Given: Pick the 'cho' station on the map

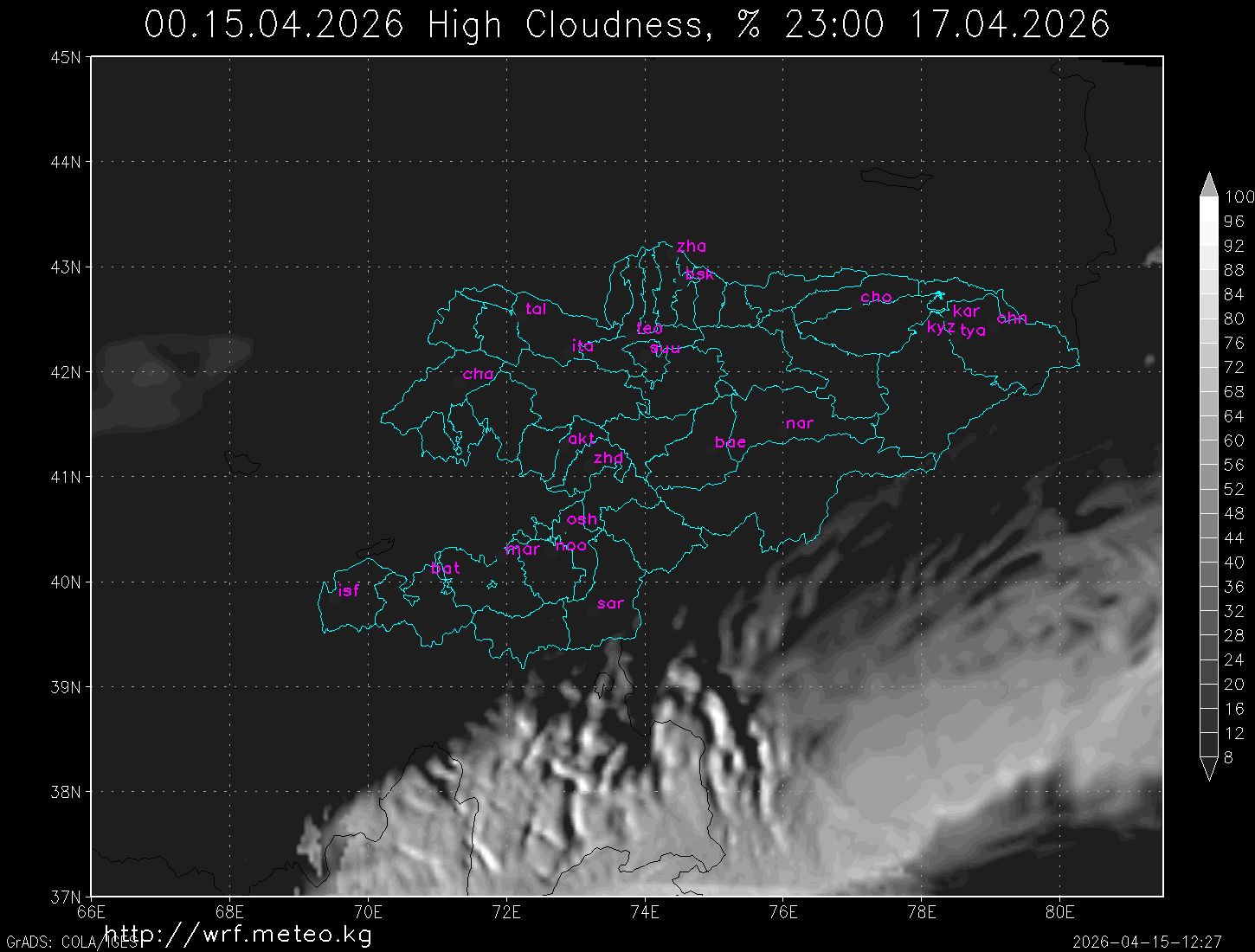Looking at the screenshot, I should pyautogui.click(x=876, y=297).
